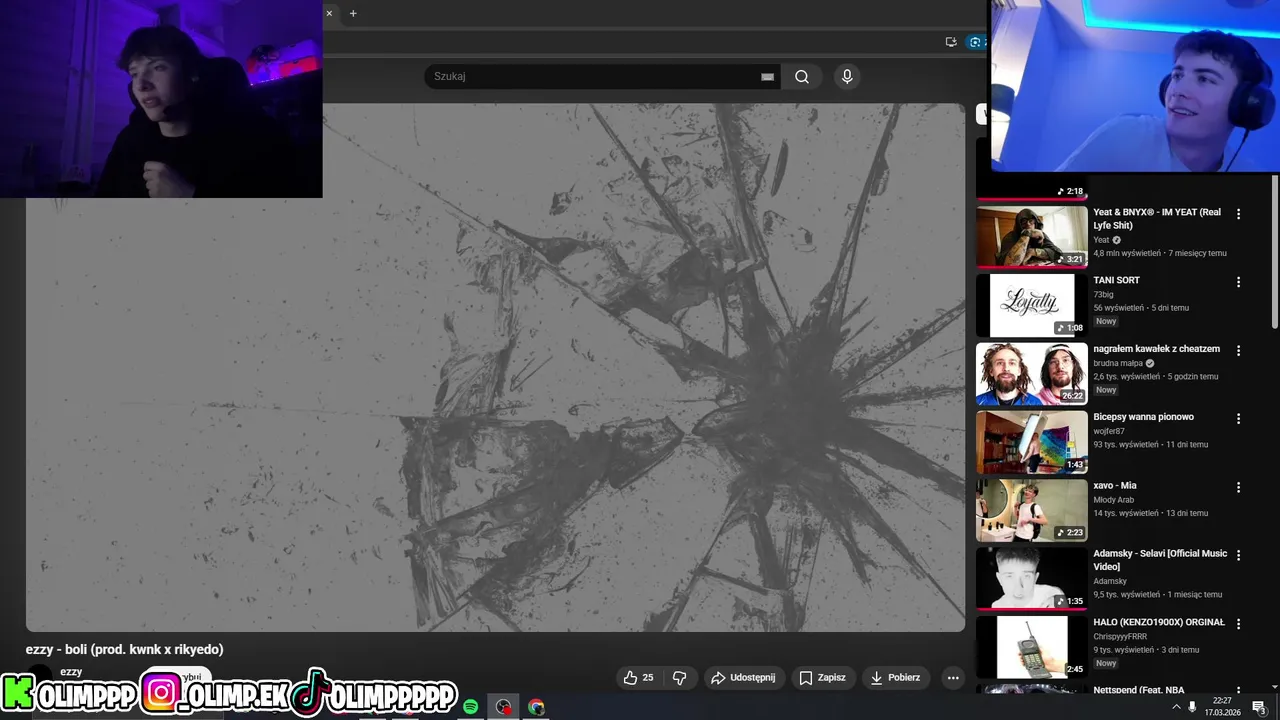Image resolution: width=1280 pixels, height=720 pixels.
Task: Click the YouTube search magnifier button
Action: tap(801, 77)
